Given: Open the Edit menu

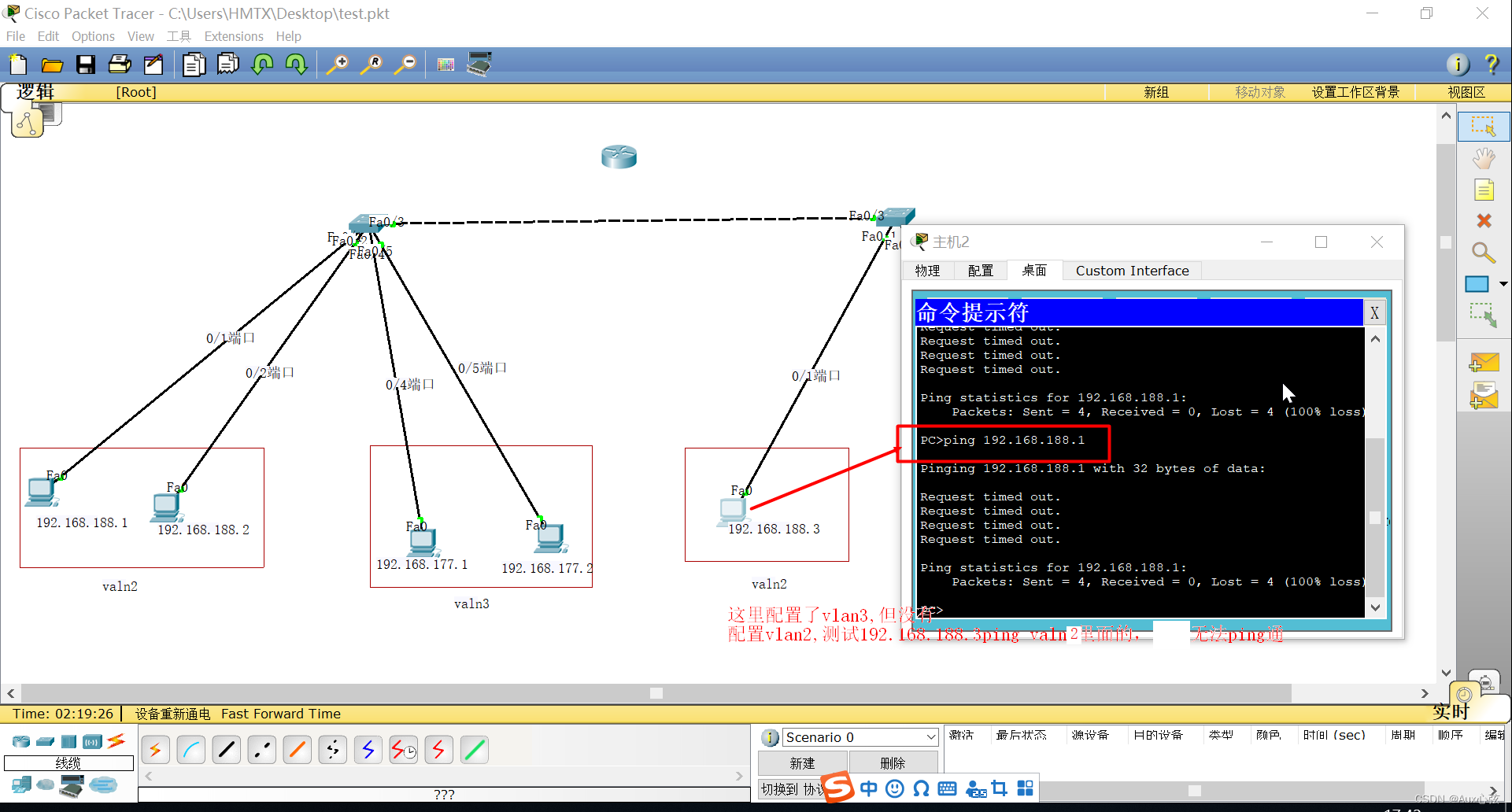Looking at the screenshot, I should click(x=48, y=36).
